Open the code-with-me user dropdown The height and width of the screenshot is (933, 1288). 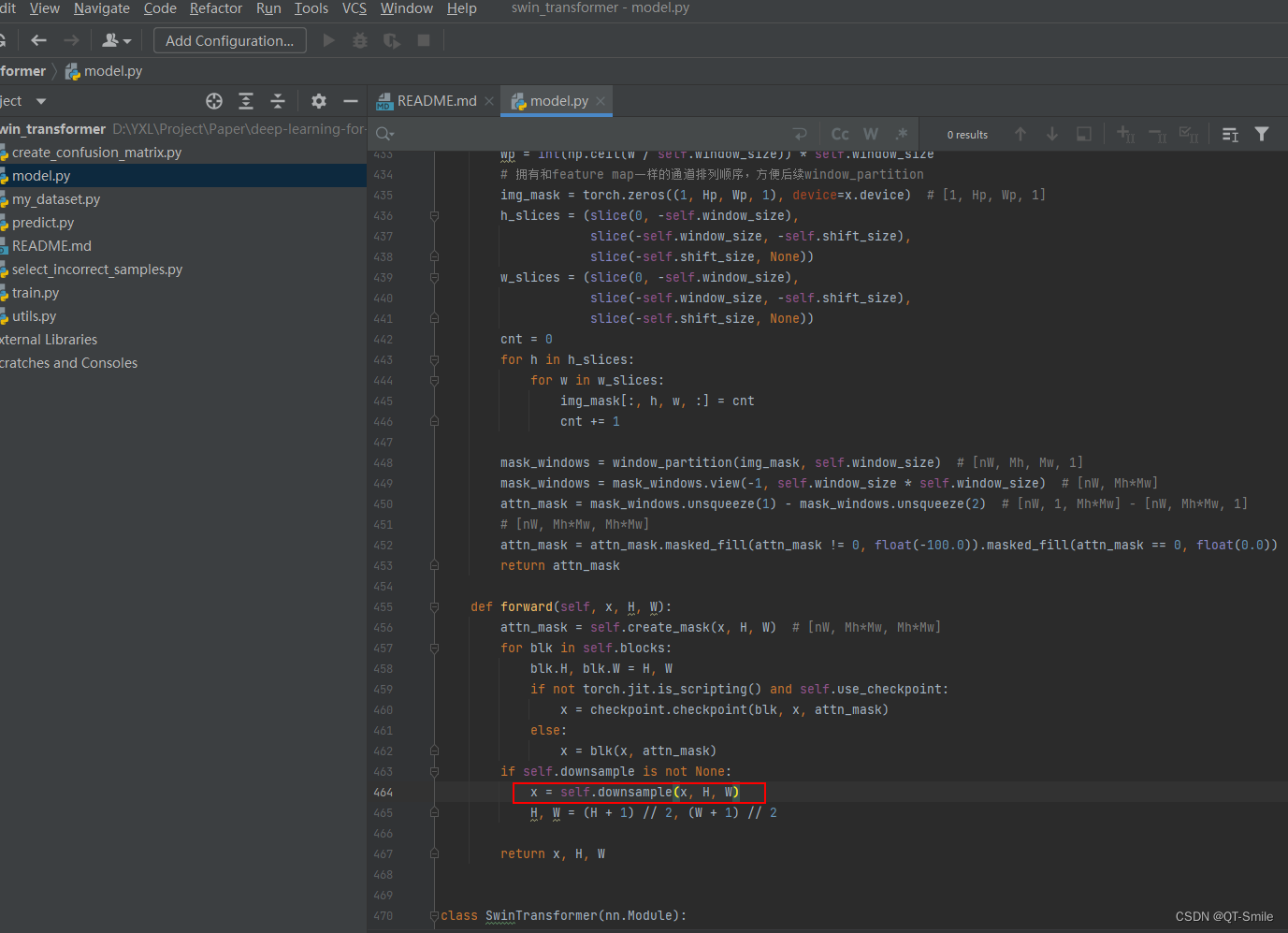point(117,40)
